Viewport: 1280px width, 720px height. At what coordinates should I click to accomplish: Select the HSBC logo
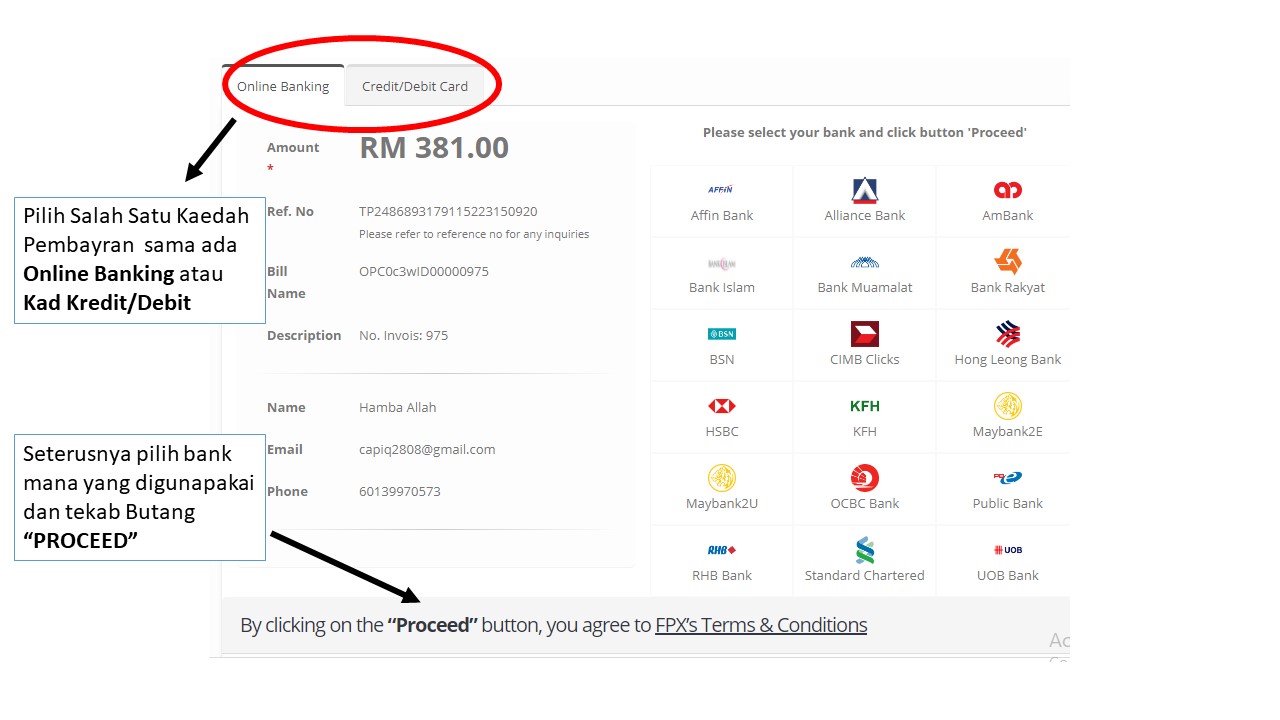[721, 406]
